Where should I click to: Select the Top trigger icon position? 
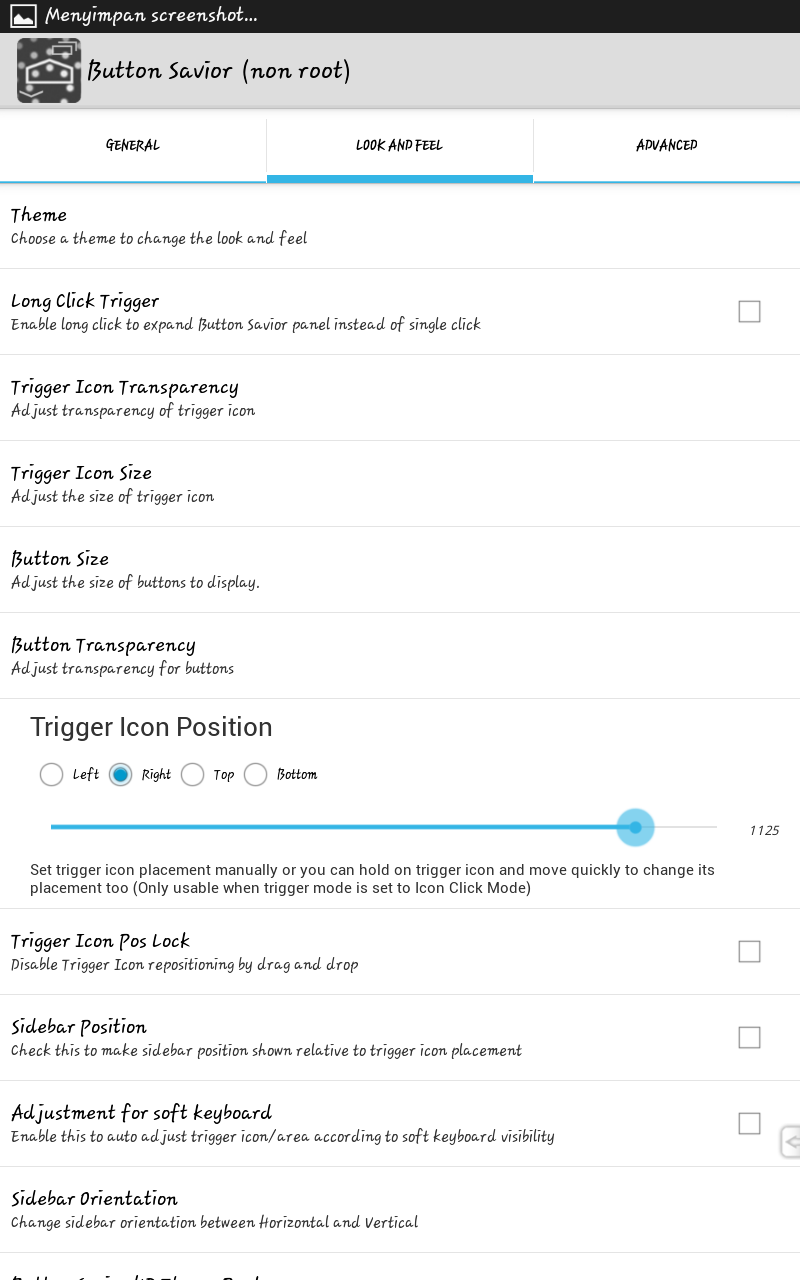[x=192, y=774]
